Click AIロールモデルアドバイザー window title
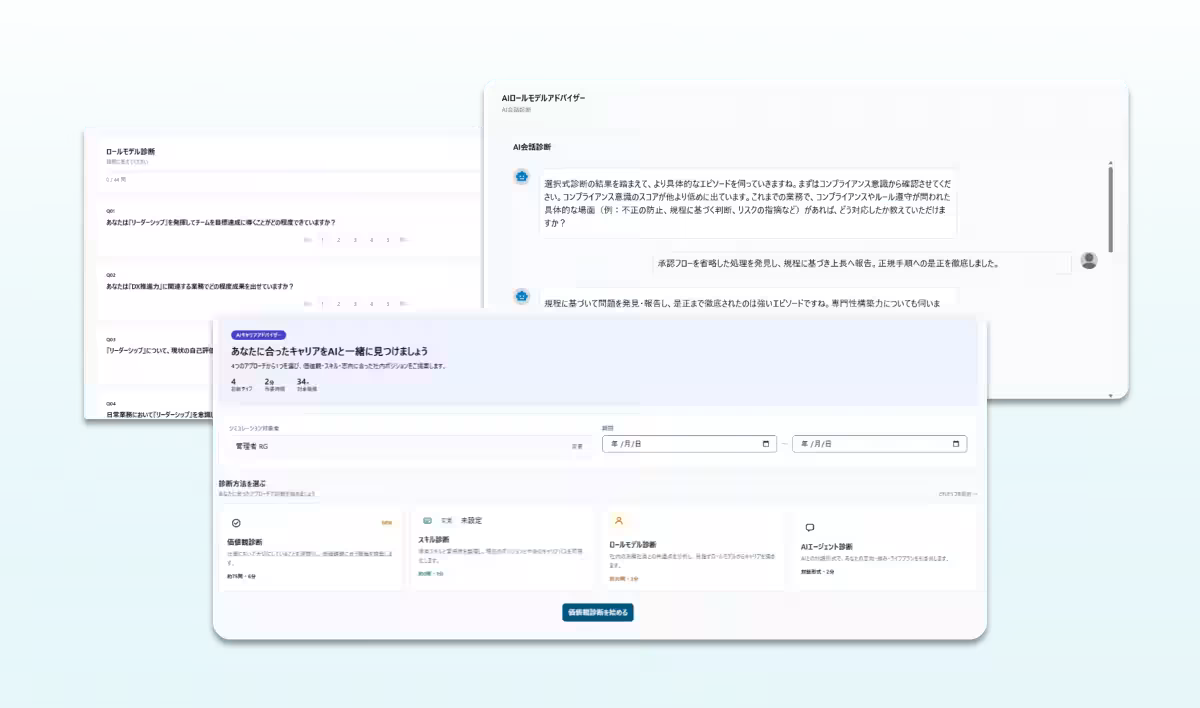The width and height of the screenshot is (1200, 708). coord(543,98)
